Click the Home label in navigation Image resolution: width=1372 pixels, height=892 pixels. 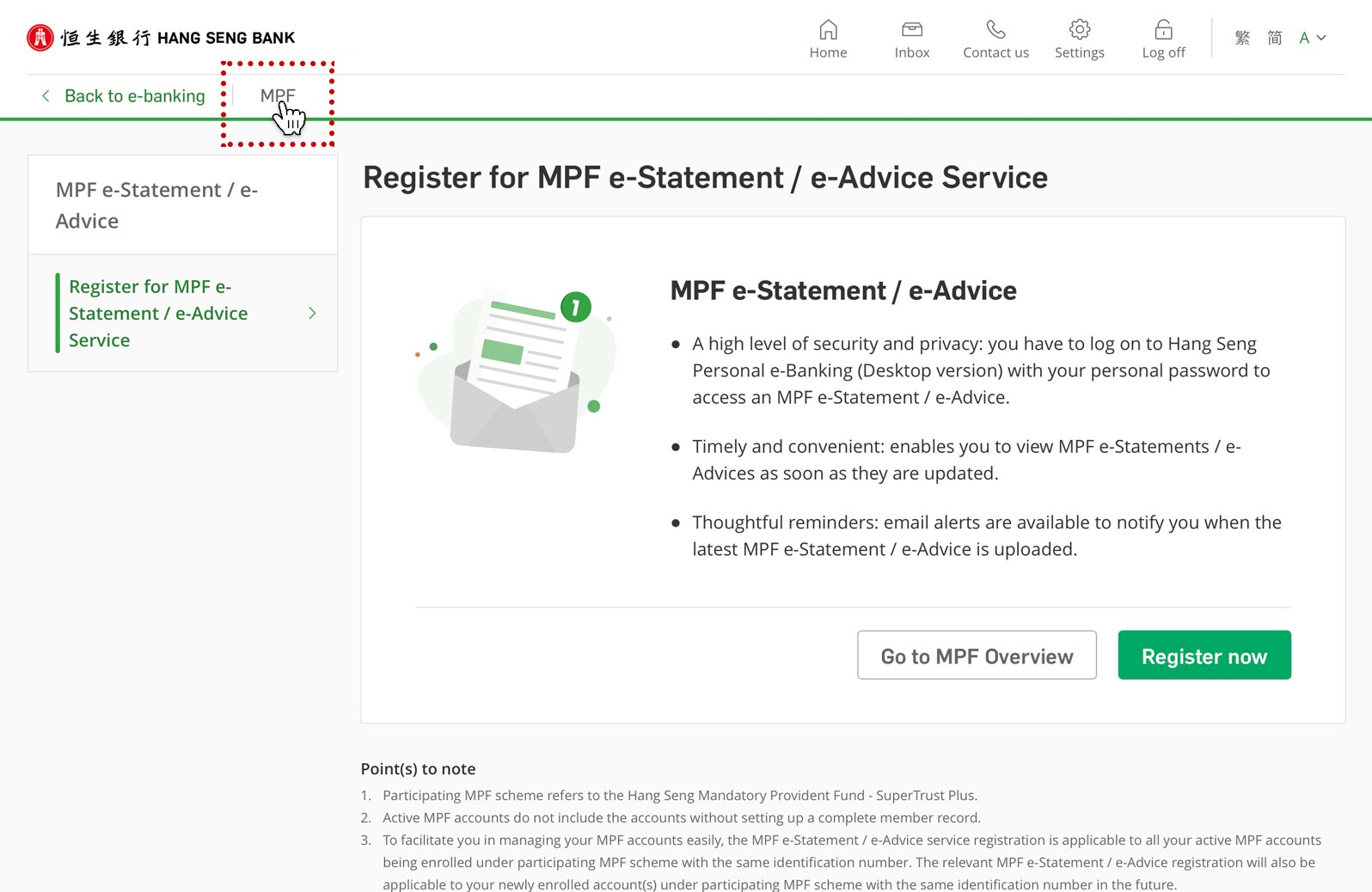coord(828,53)
